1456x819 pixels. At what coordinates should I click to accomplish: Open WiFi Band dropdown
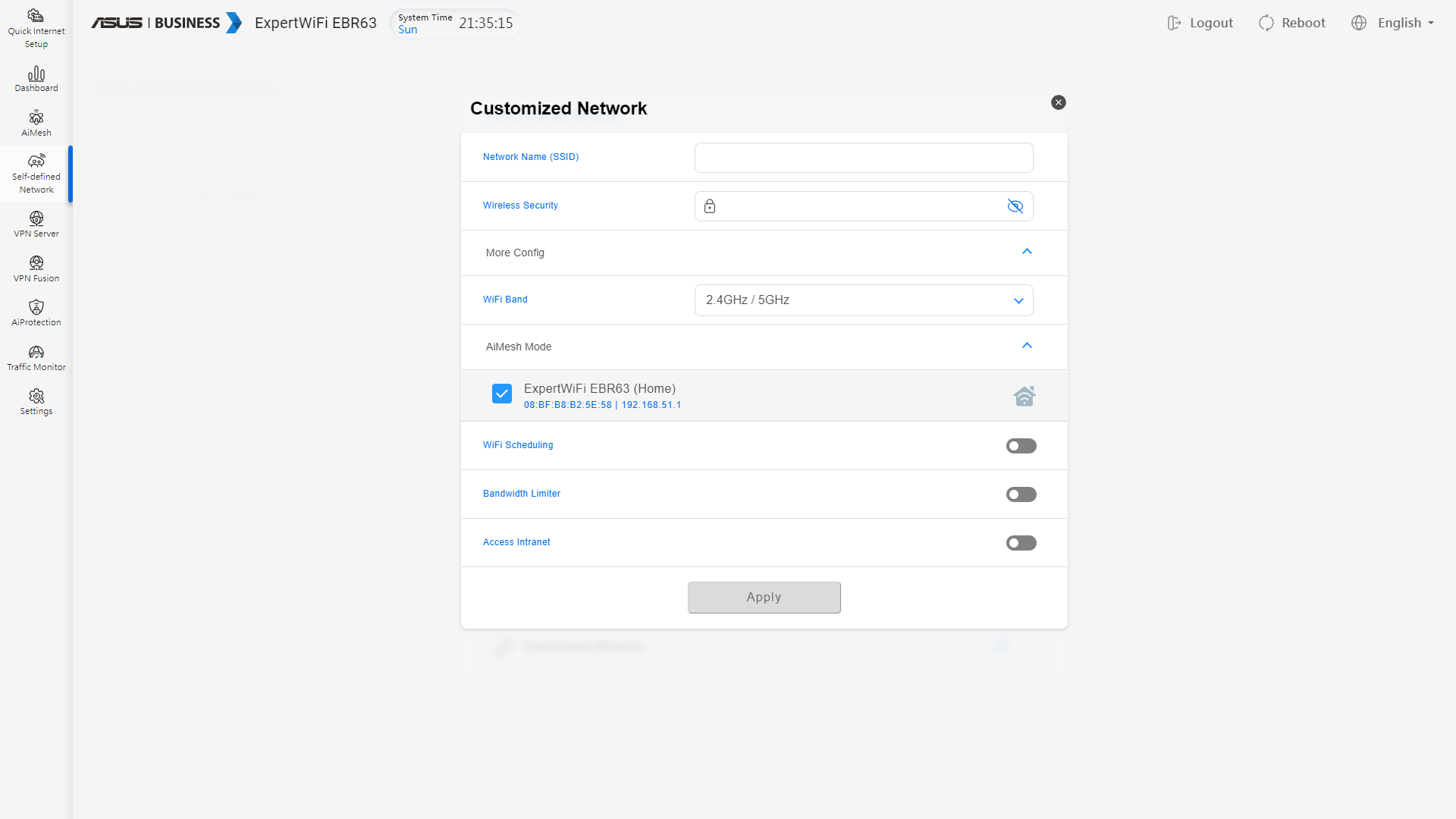(x=863, y=300)
